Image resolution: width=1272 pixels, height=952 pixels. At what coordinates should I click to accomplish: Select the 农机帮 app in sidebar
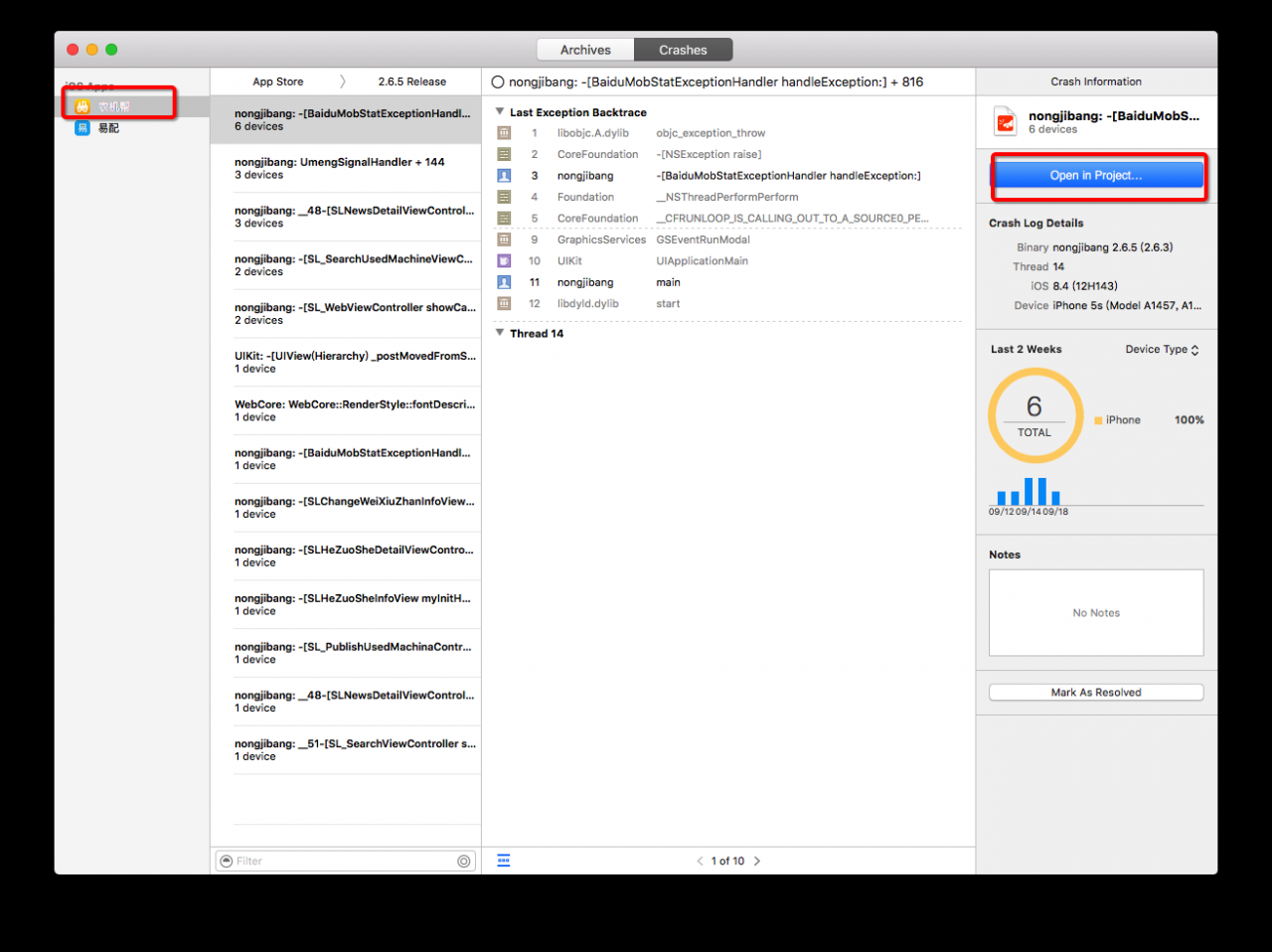pos(132,106)
